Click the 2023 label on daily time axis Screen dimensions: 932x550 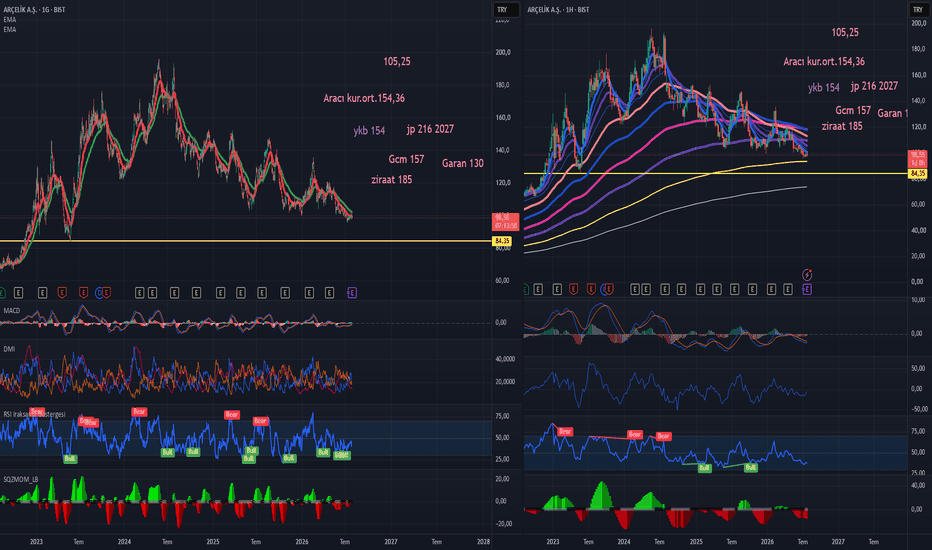point(36,542)
